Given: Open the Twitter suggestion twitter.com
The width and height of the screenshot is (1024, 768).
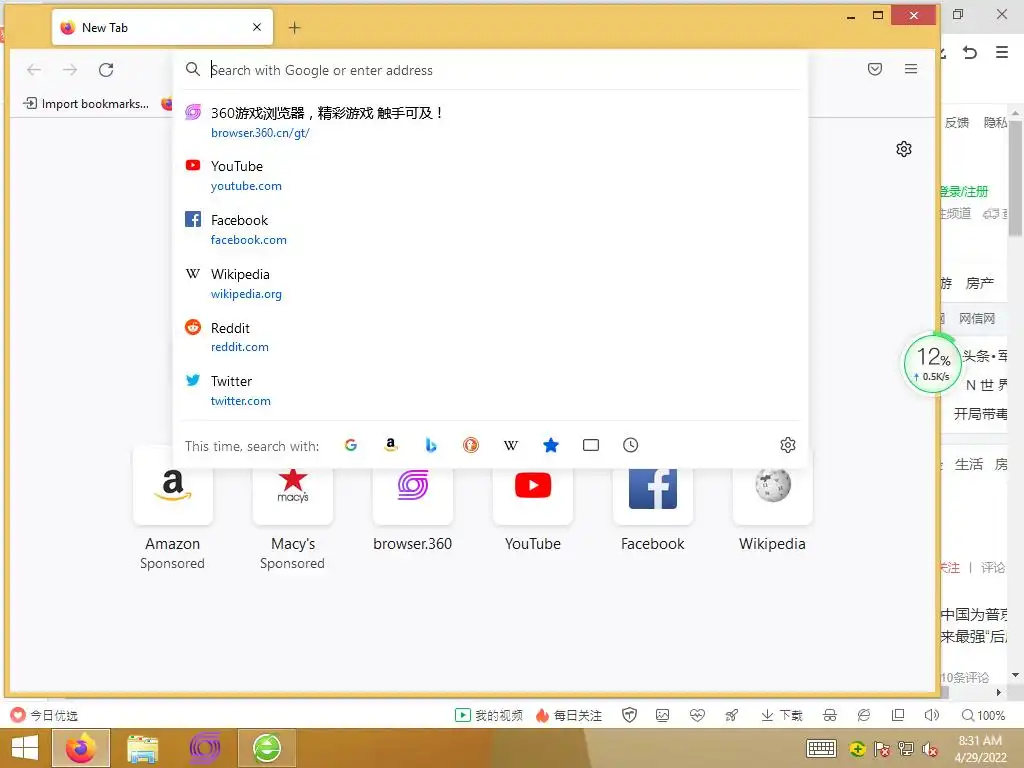Looking at the screenshot, I should click(490, 391).
